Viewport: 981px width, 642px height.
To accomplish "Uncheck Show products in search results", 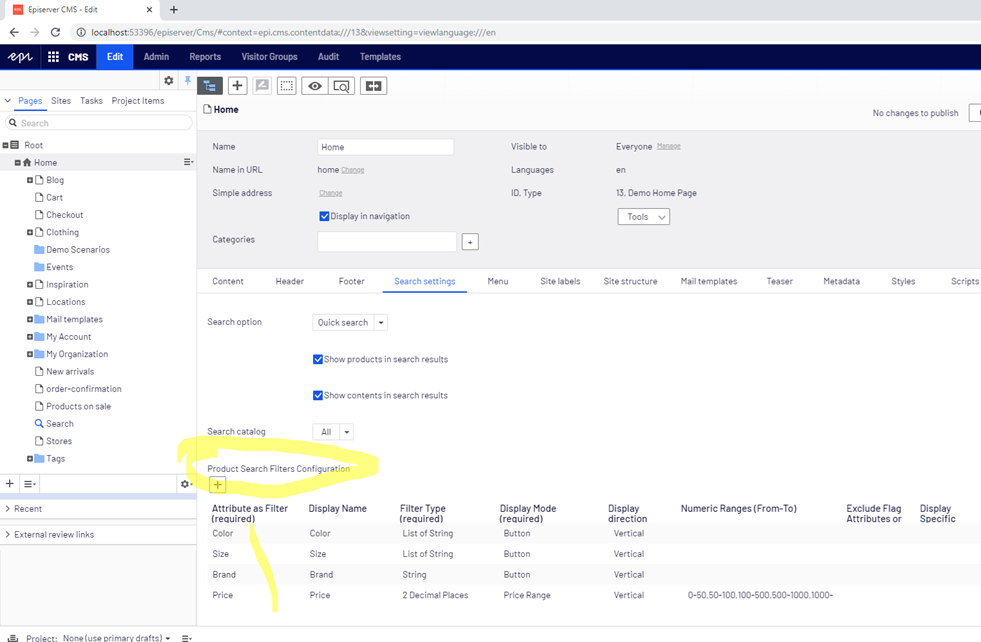I will coord(318,359).
